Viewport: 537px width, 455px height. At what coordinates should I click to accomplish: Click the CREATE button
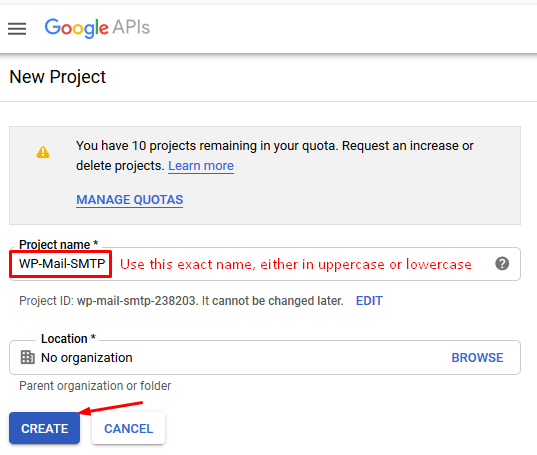coord(45,428)
